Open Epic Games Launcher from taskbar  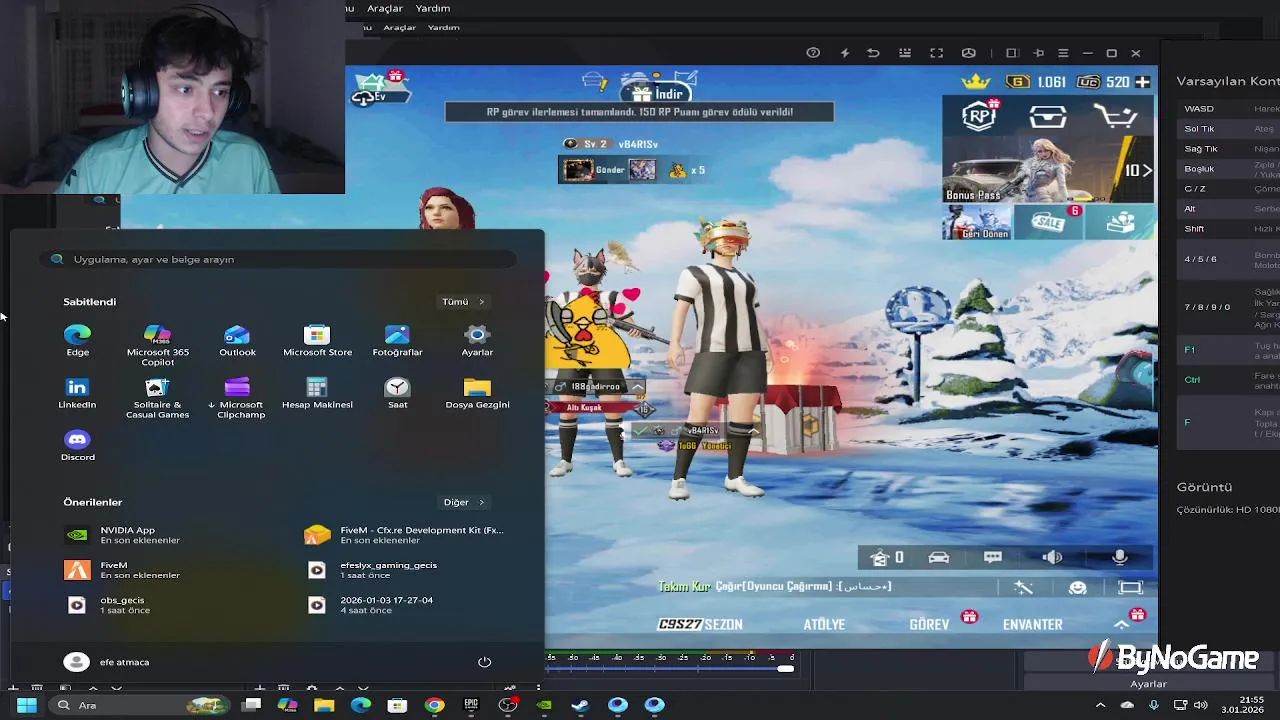471,705
